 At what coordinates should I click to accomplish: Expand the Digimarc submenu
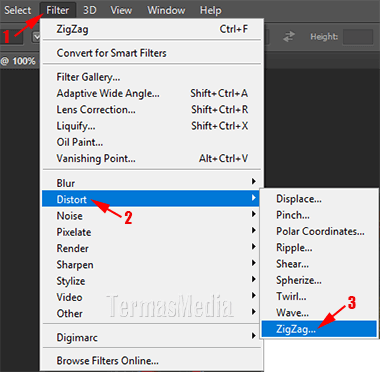pyautogui.click(x=151, y=337)
